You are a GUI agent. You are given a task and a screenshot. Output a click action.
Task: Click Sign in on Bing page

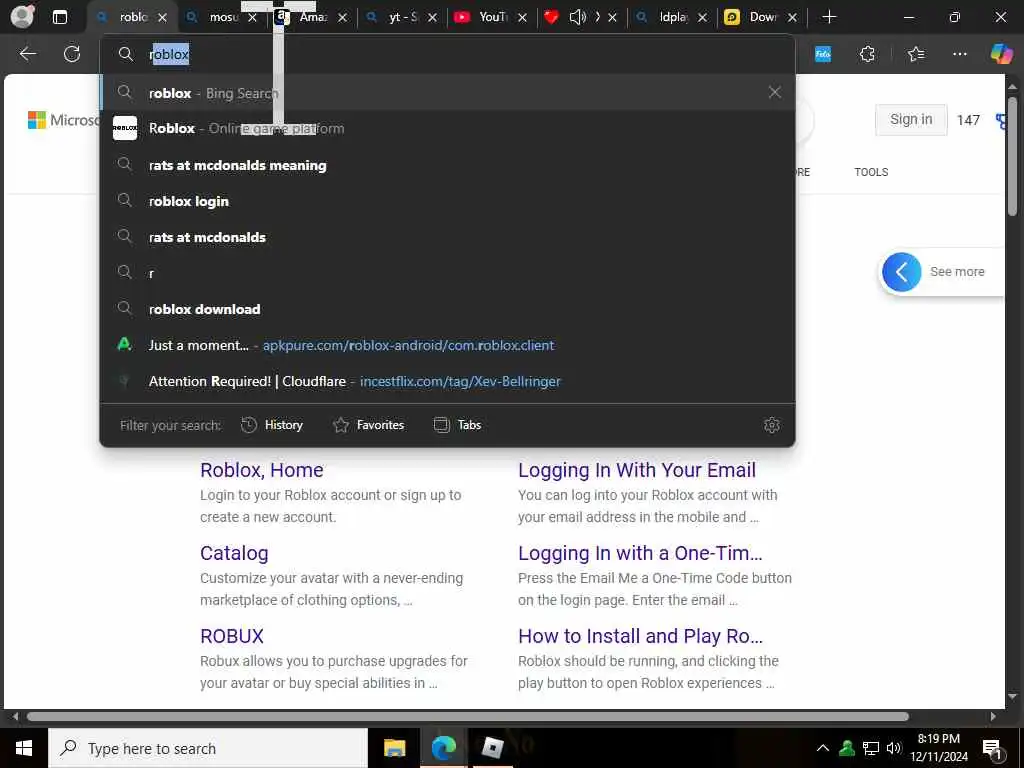click(911, 120)
